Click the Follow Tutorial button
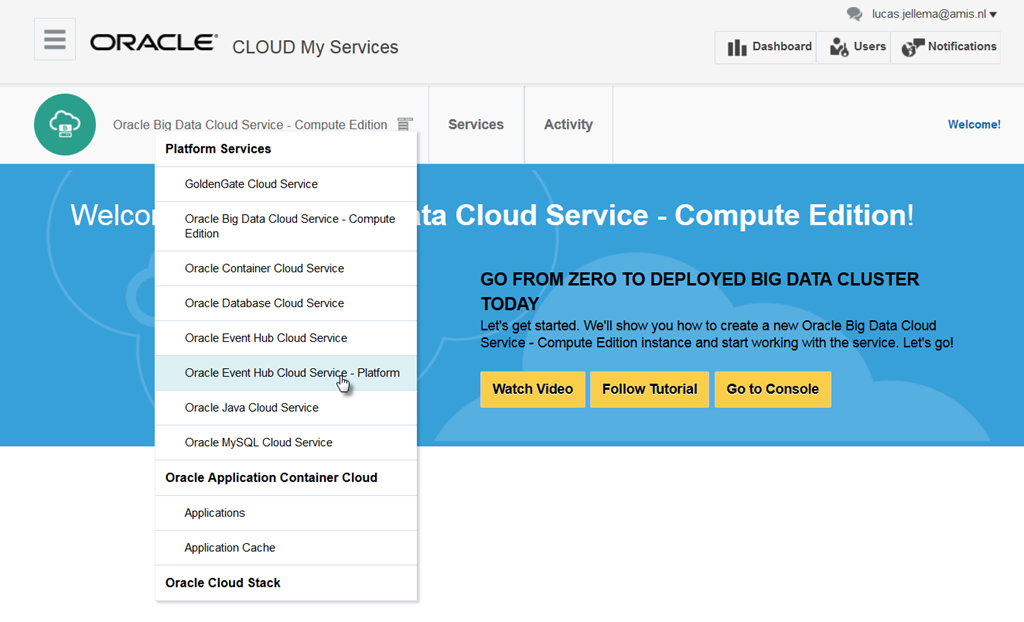This screenshot has height=622, width=1024. point(649,389)
